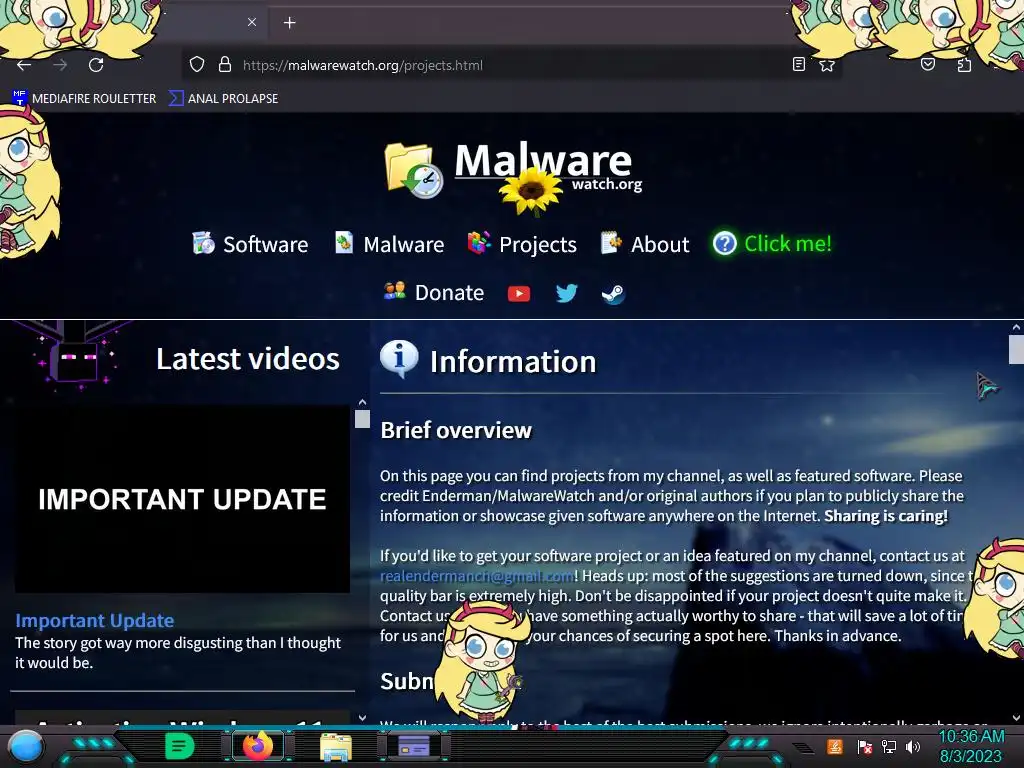Open the YouTube icon link
1024x768 pixels.
pyautogui.click(x=519, y=293)
